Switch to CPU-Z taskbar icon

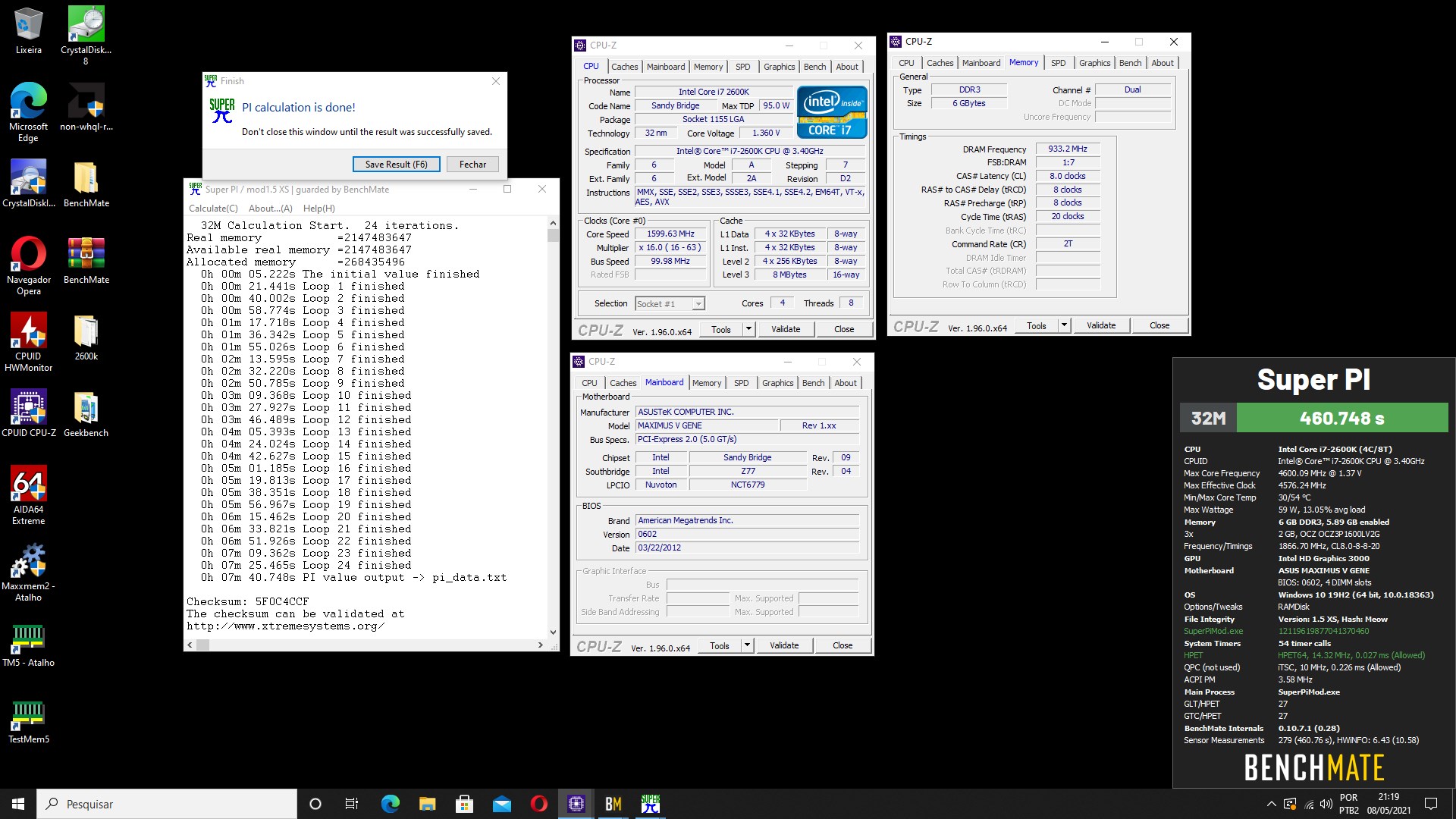click(576, 804)
